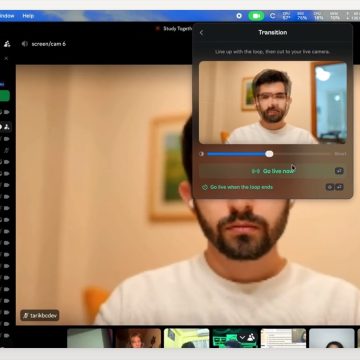Viewport: 360px width, 360px height.
Task: Open the yellow room participant thumbnail
Action: tap(187, 338)
